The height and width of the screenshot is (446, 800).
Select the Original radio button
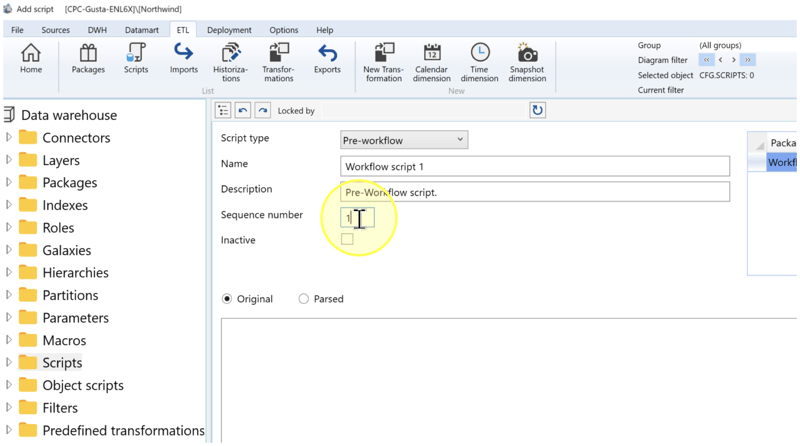click(227, 299)
